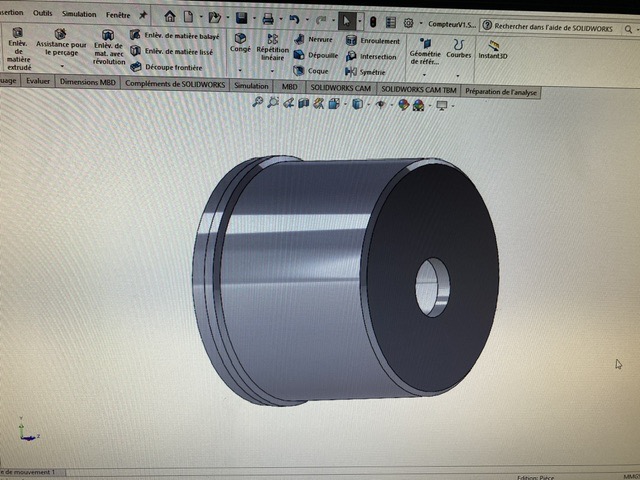This screenshot has height=480, width=640.
Task: Click the Répétition linéaire icon
Action: point(273,42)
